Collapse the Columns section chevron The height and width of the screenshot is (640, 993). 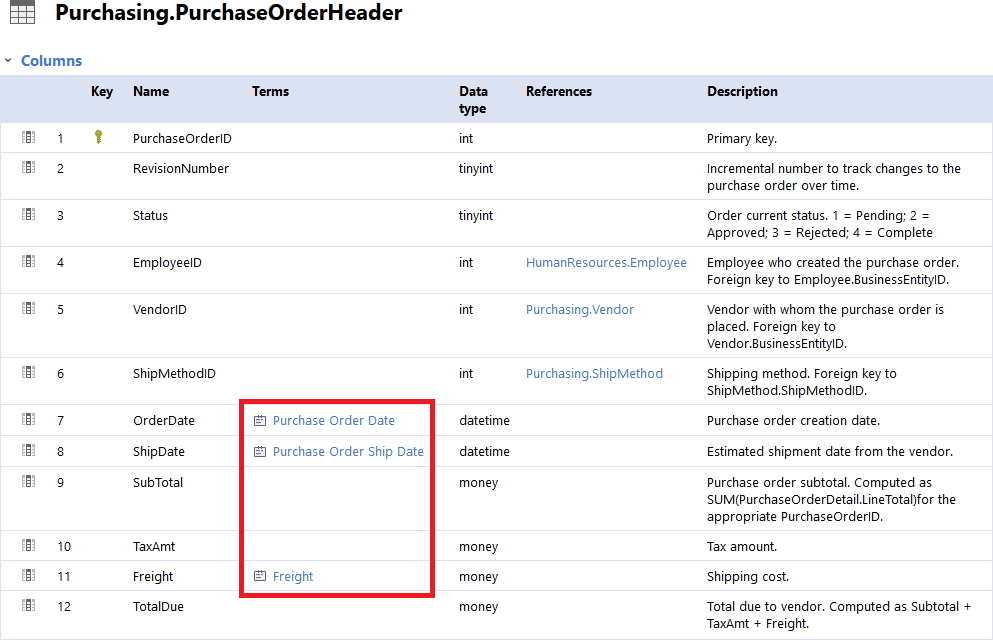[x=9, y=61]
